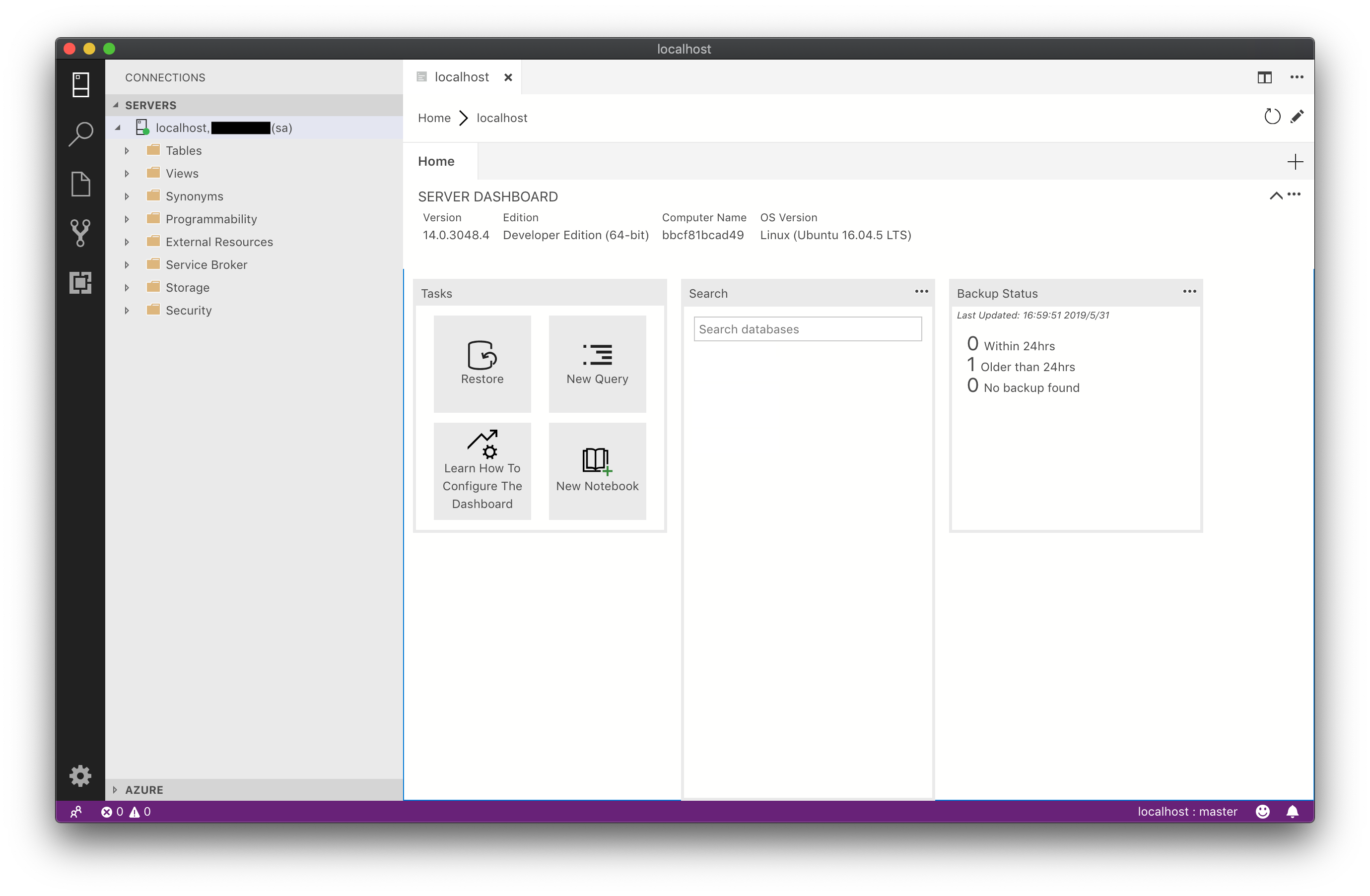Click the '14.0.3048.4' version value
This screenshot has width=1370, height=896.
pos(456,235)
